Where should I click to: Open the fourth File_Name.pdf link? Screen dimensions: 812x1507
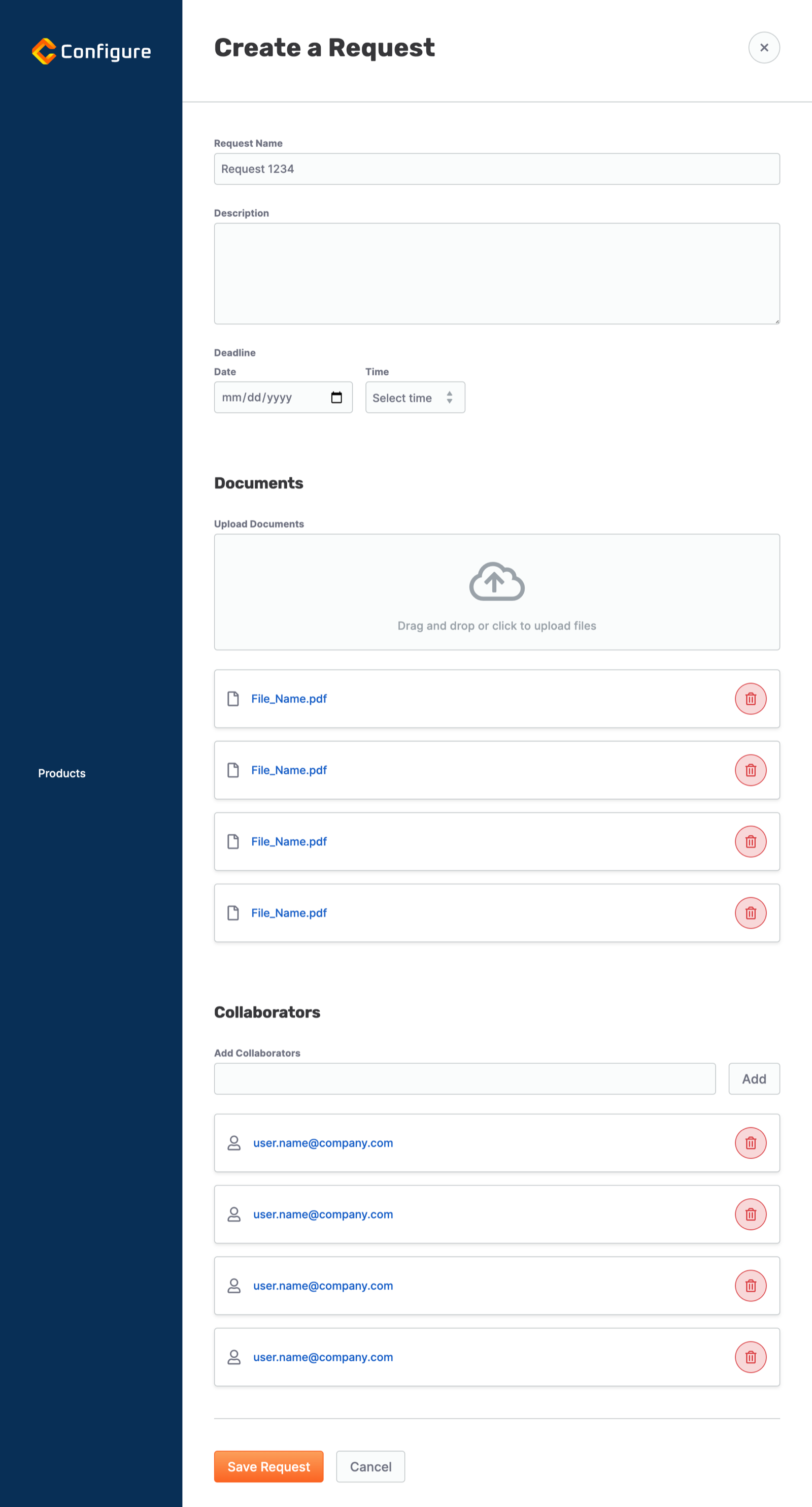pyautogui.click(x=289, y=912)
